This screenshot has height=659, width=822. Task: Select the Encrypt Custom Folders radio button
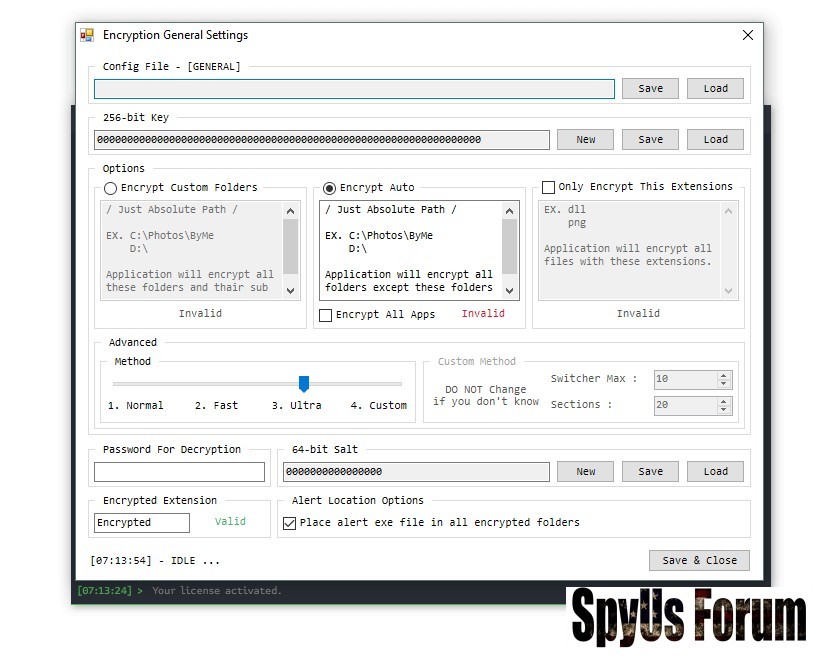coord(111,188)
